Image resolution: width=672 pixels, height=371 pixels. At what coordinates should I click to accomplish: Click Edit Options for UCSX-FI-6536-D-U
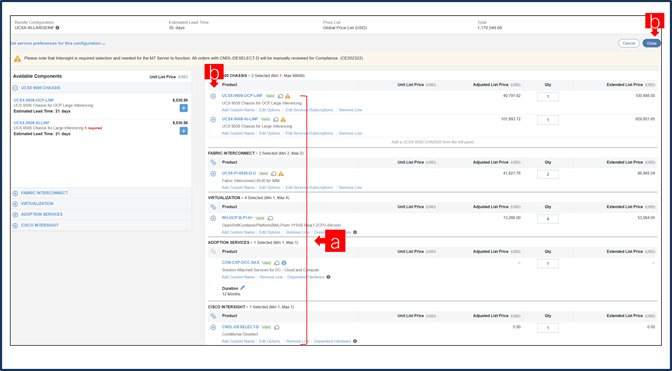click(x=270, y=188)
